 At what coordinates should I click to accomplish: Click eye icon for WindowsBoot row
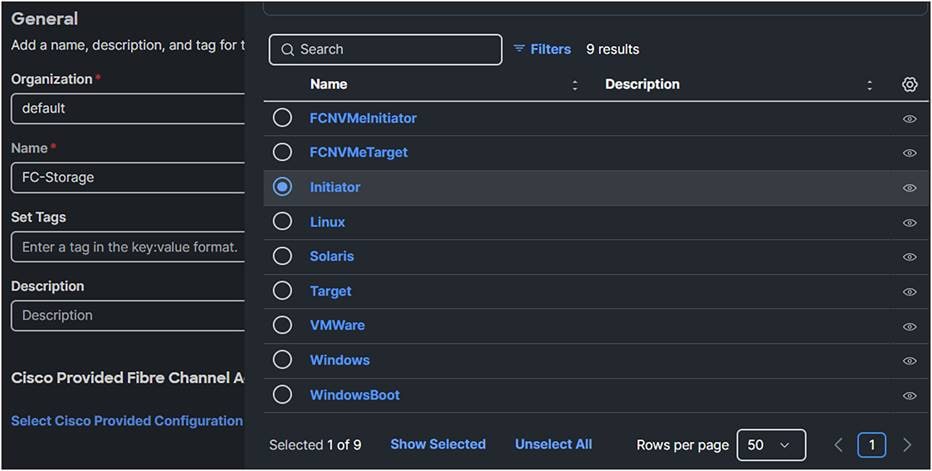click(909, 396)
